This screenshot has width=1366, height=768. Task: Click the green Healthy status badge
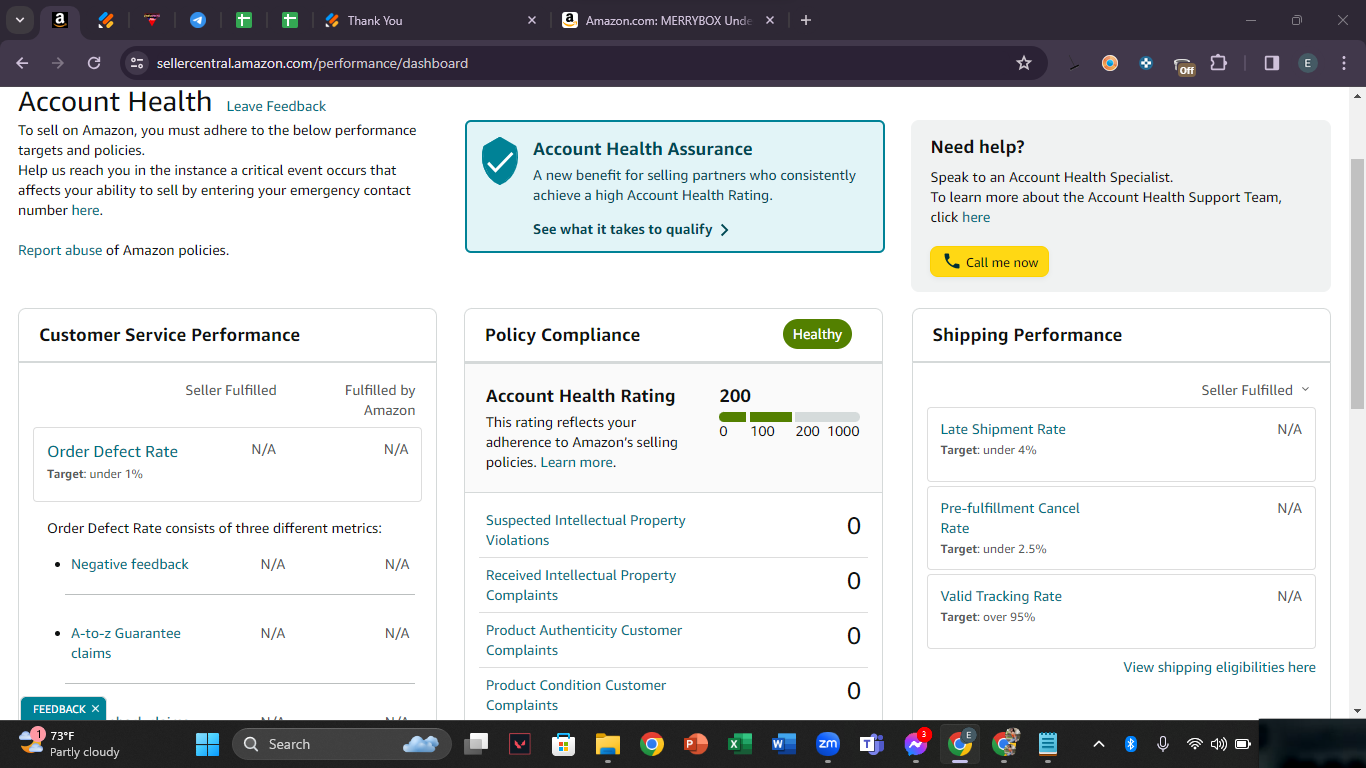point(817,334)
